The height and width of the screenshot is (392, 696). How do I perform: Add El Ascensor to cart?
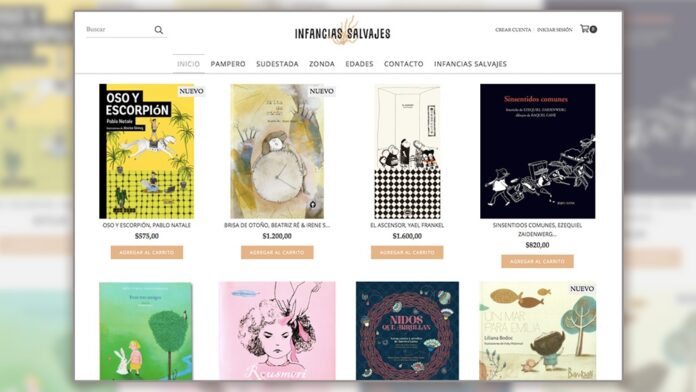click(x=407, y=252)
